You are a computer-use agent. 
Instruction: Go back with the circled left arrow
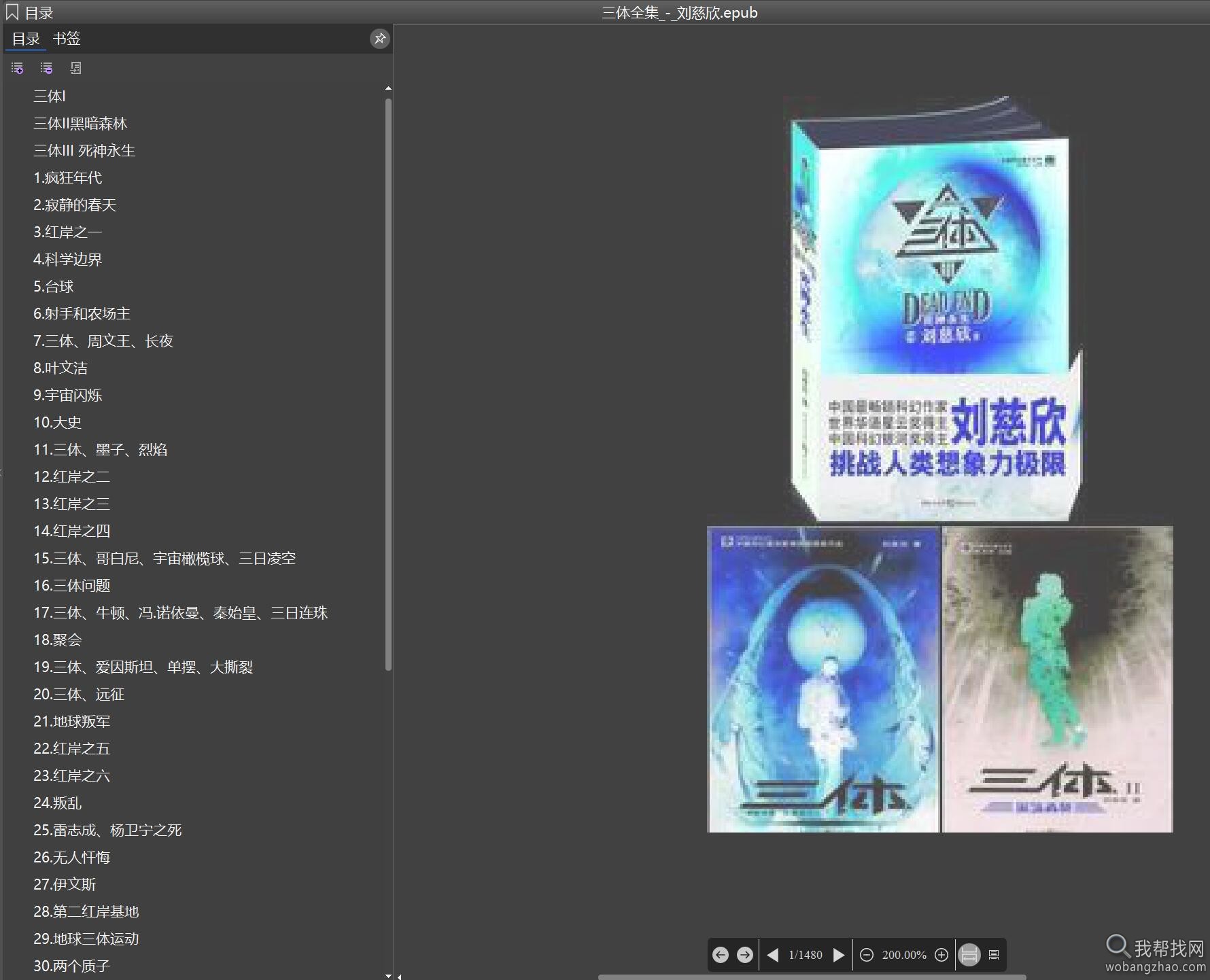click(721, 955)
